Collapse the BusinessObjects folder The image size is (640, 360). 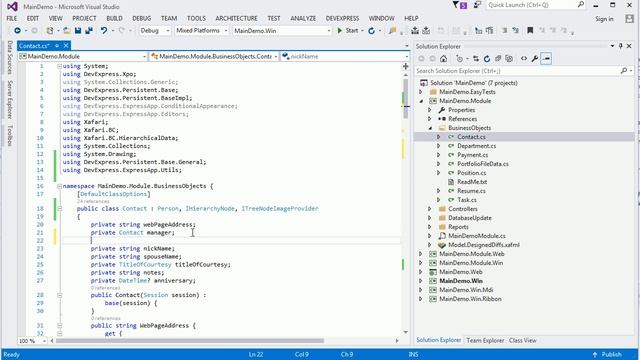pos(430,128)
